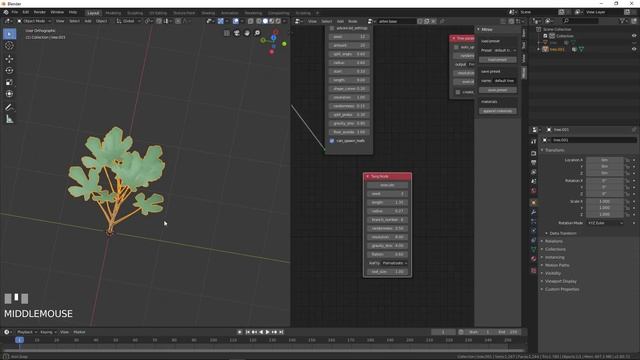Toggle viewport overlays button in 3D header

pyautogui.click(x=236, y=21)
